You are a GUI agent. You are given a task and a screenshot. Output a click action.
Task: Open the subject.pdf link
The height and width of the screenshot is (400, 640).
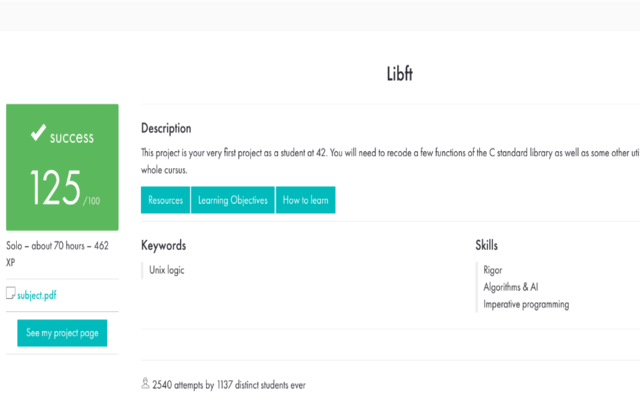click(37, 295)
